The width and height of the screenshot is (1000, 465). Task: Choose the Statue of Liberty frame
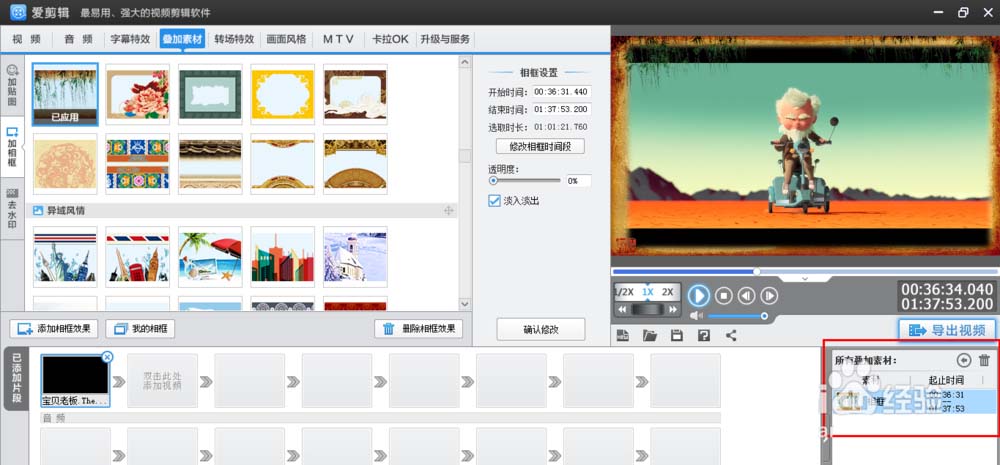[x=65, y=257]
